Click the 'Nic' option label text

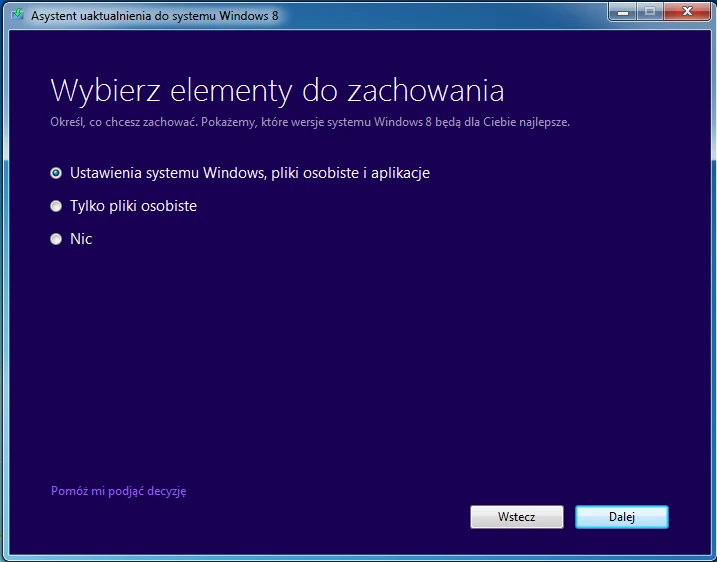[81, 239]
